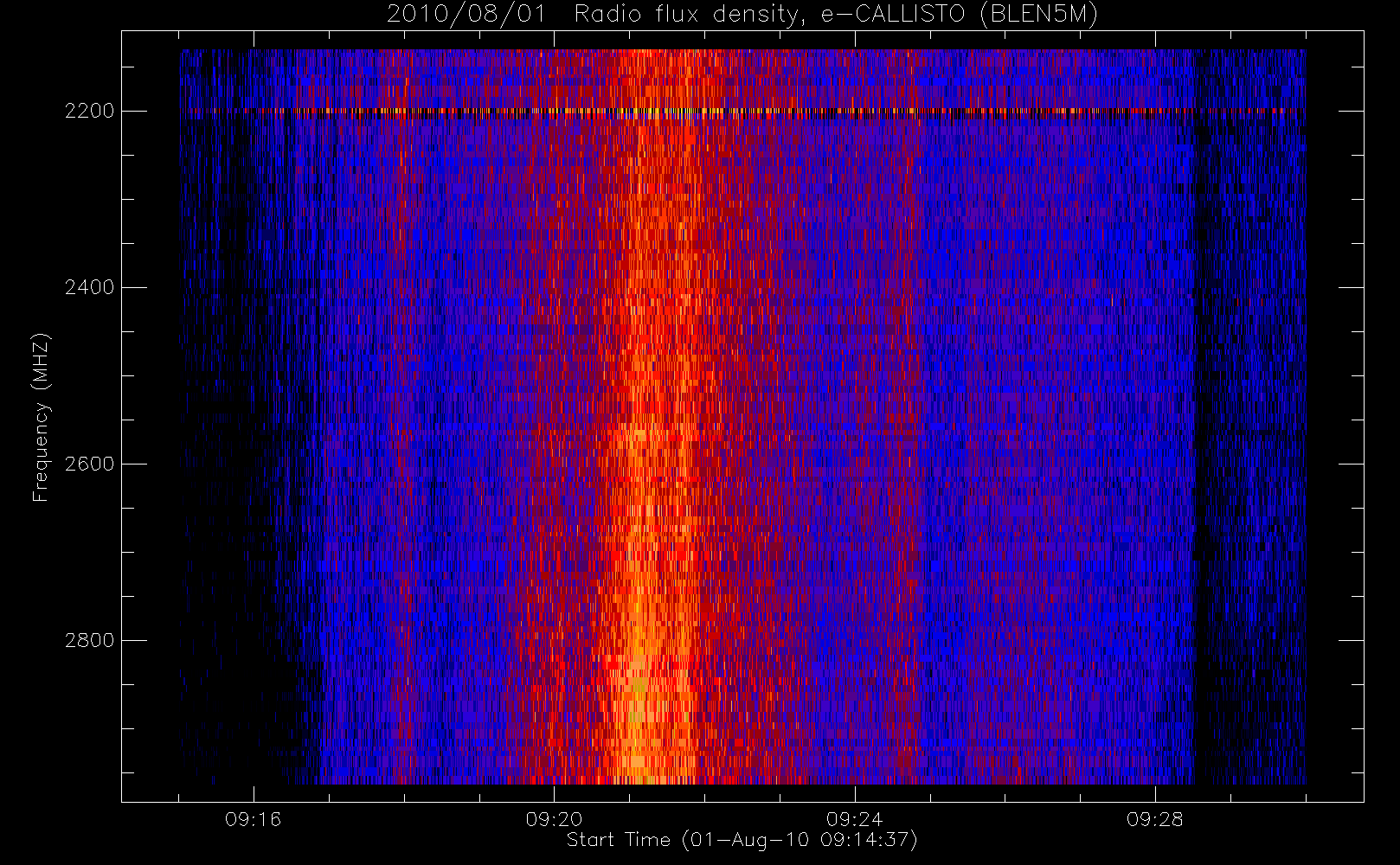Click the 09:16 time tick label
The image size is (1400, 865).
tap(254, 819)
